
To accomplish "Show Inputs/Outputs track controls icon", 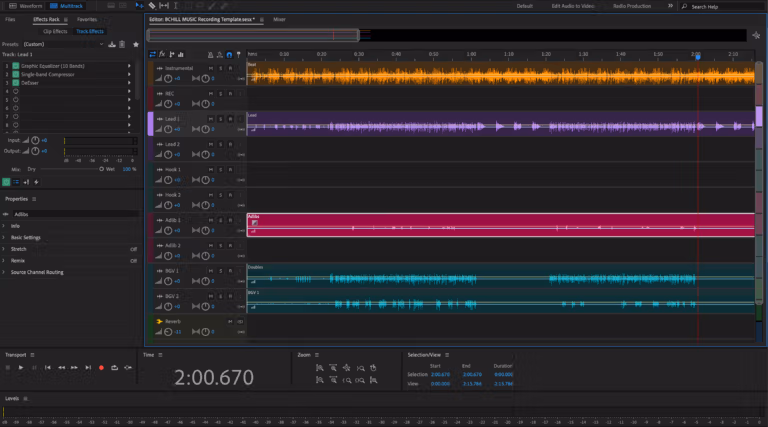I will click(x=153, y=54).
